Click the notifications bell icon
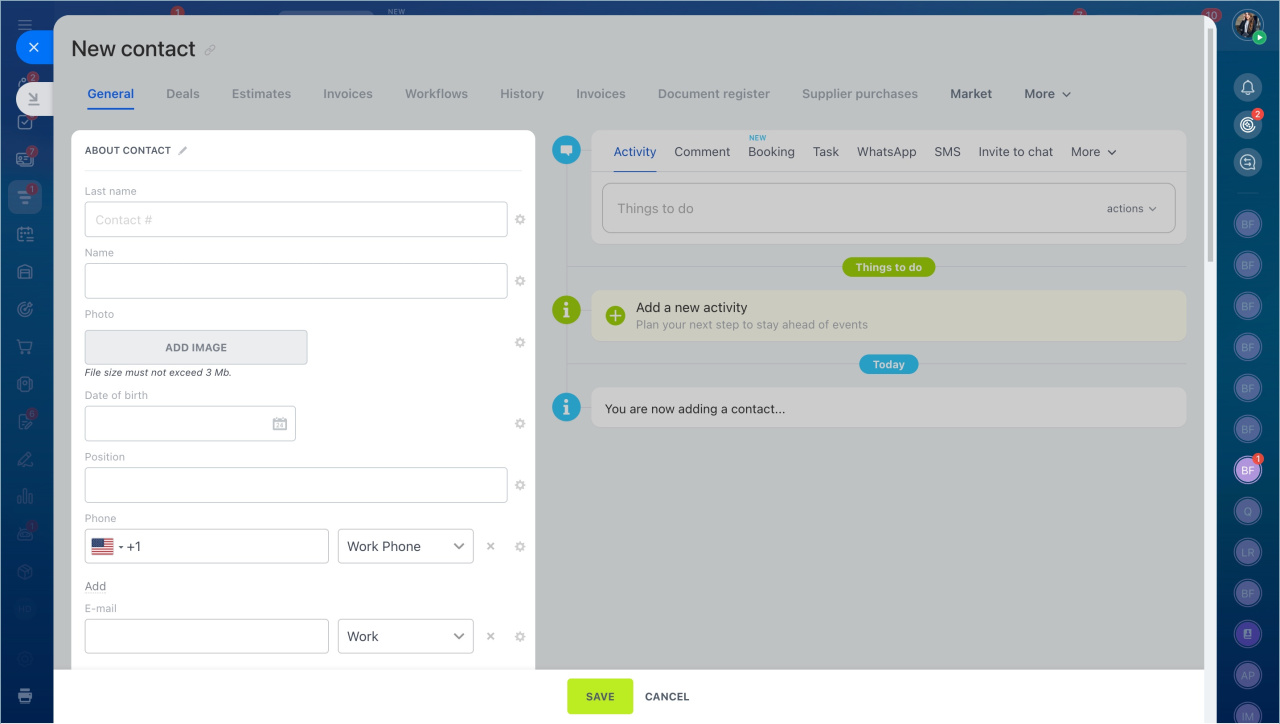This screenshot has height=724, width=1280. (x=1247, y=88)
